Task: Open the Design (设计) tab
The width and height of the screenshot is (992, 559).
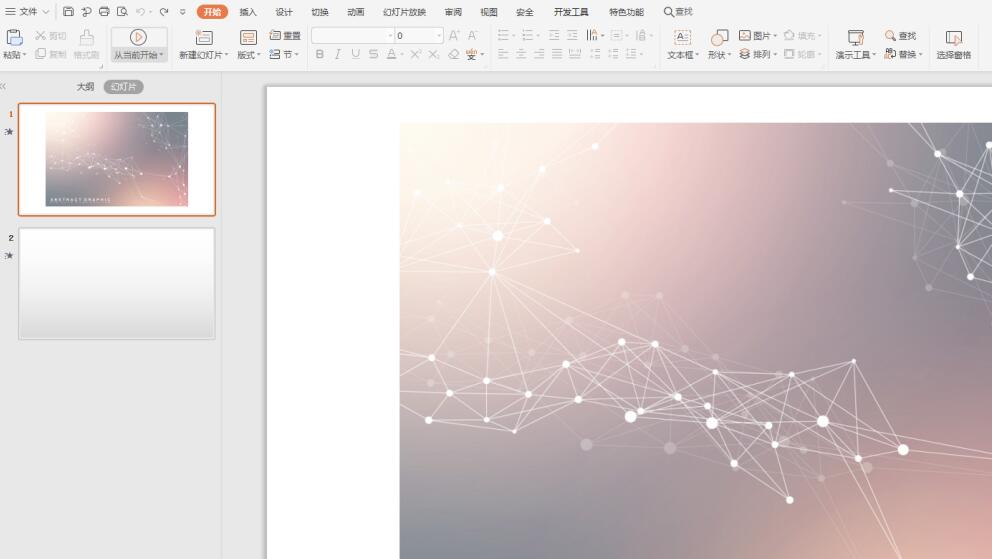Action: click(284, 12)
